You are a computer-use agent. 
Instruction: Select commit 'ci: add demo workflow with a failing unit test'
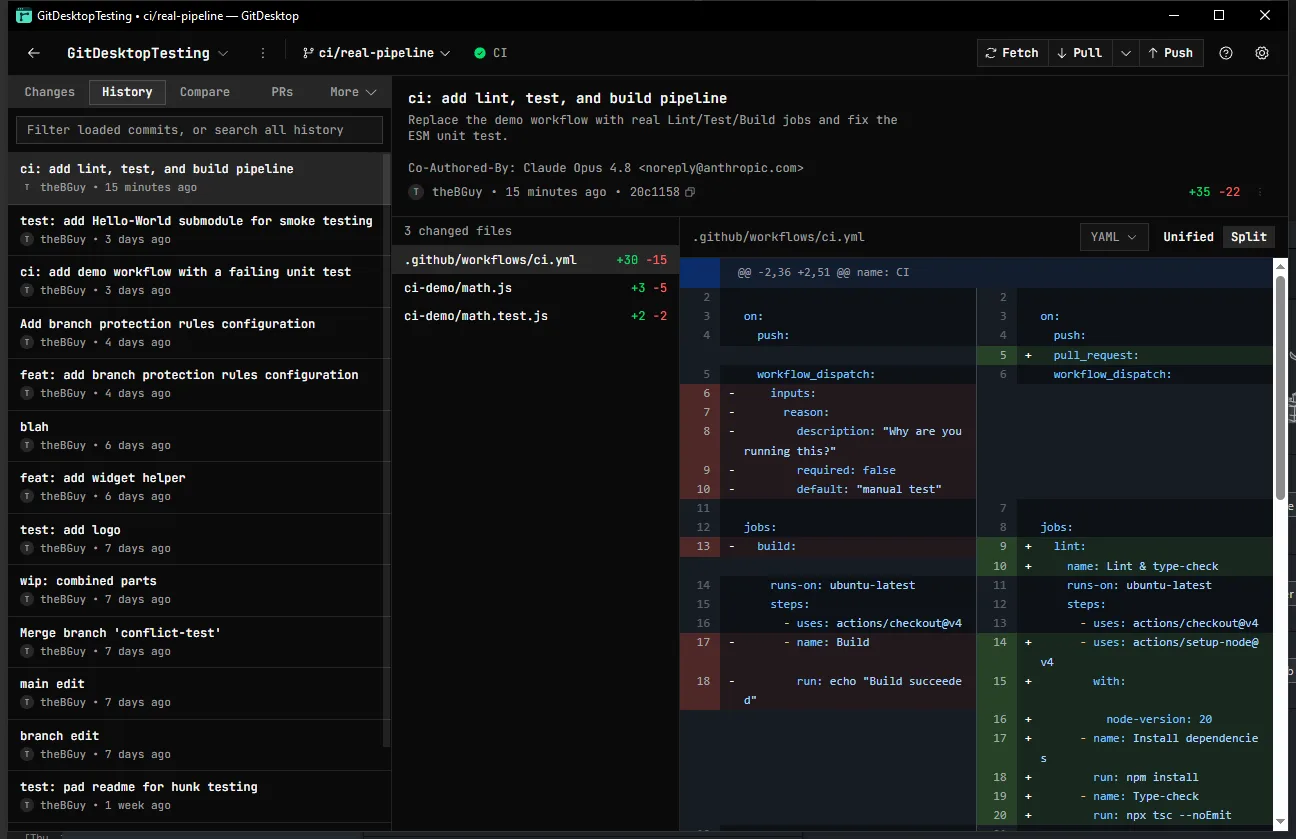(195, 281)
